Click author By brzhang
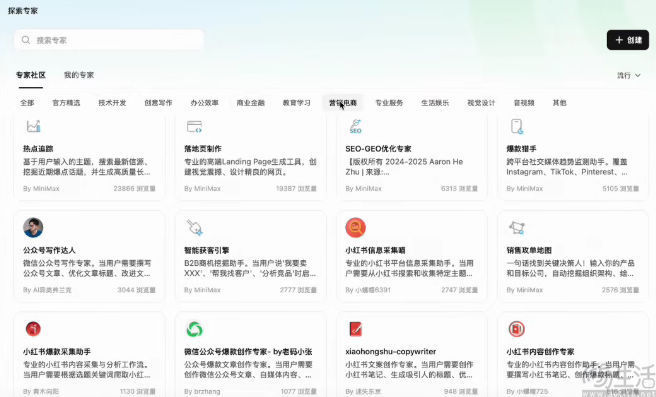The width and height of the screenshot is (656, 397). point(202,392)
